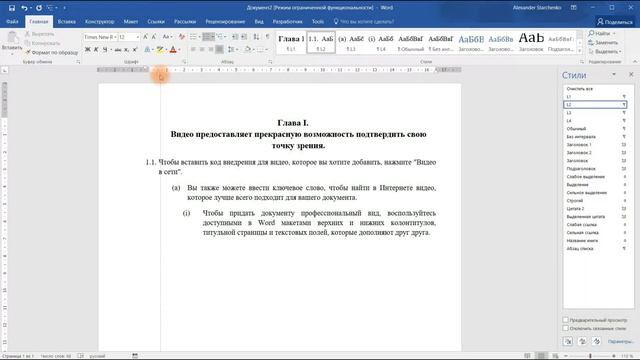Click the numbered list icon
Viewport: 640px width, 360px height.
click(207, 37)
